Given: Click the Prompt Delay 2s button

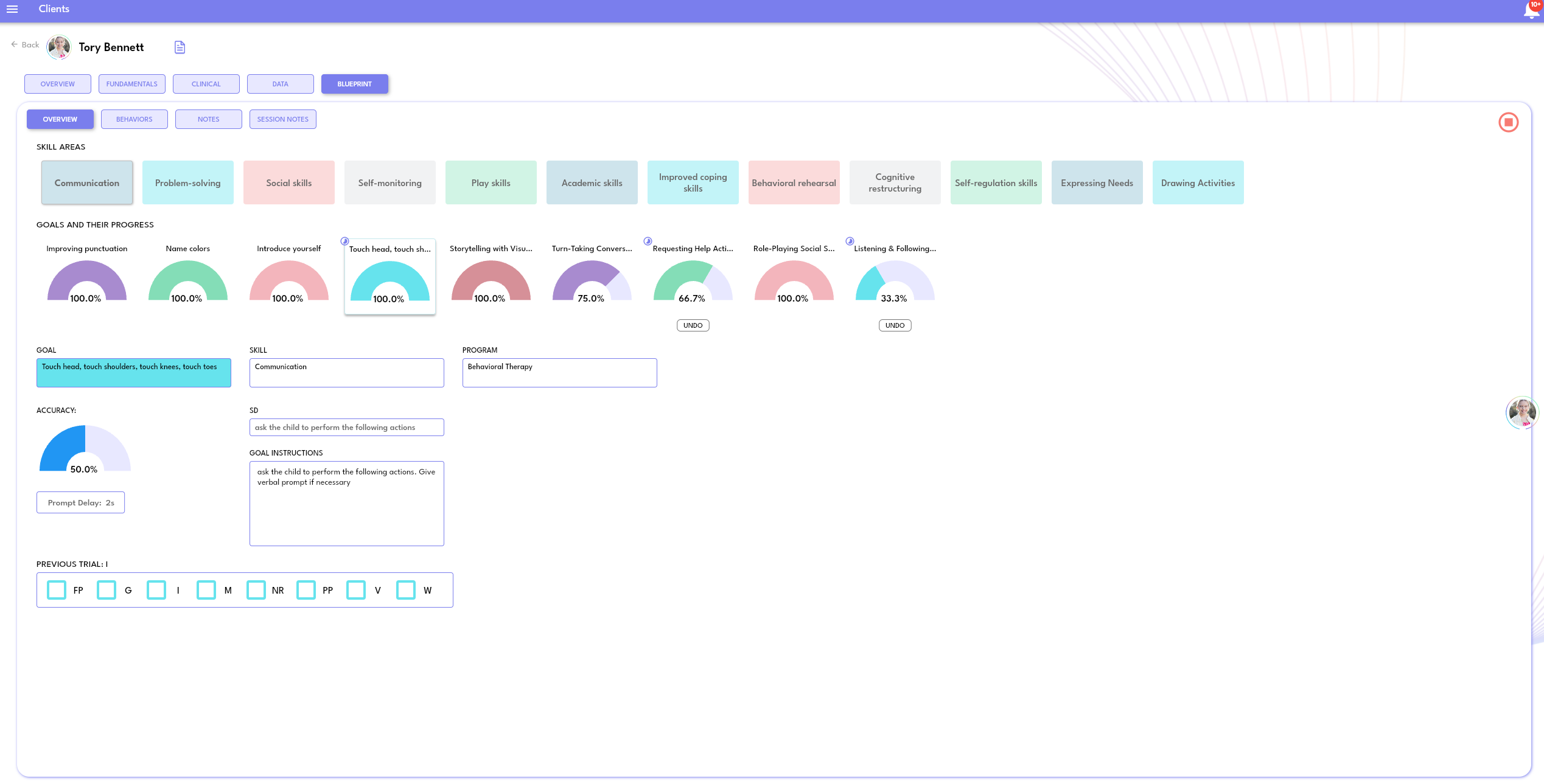Looking at the screenshot, I should (80, 502).
